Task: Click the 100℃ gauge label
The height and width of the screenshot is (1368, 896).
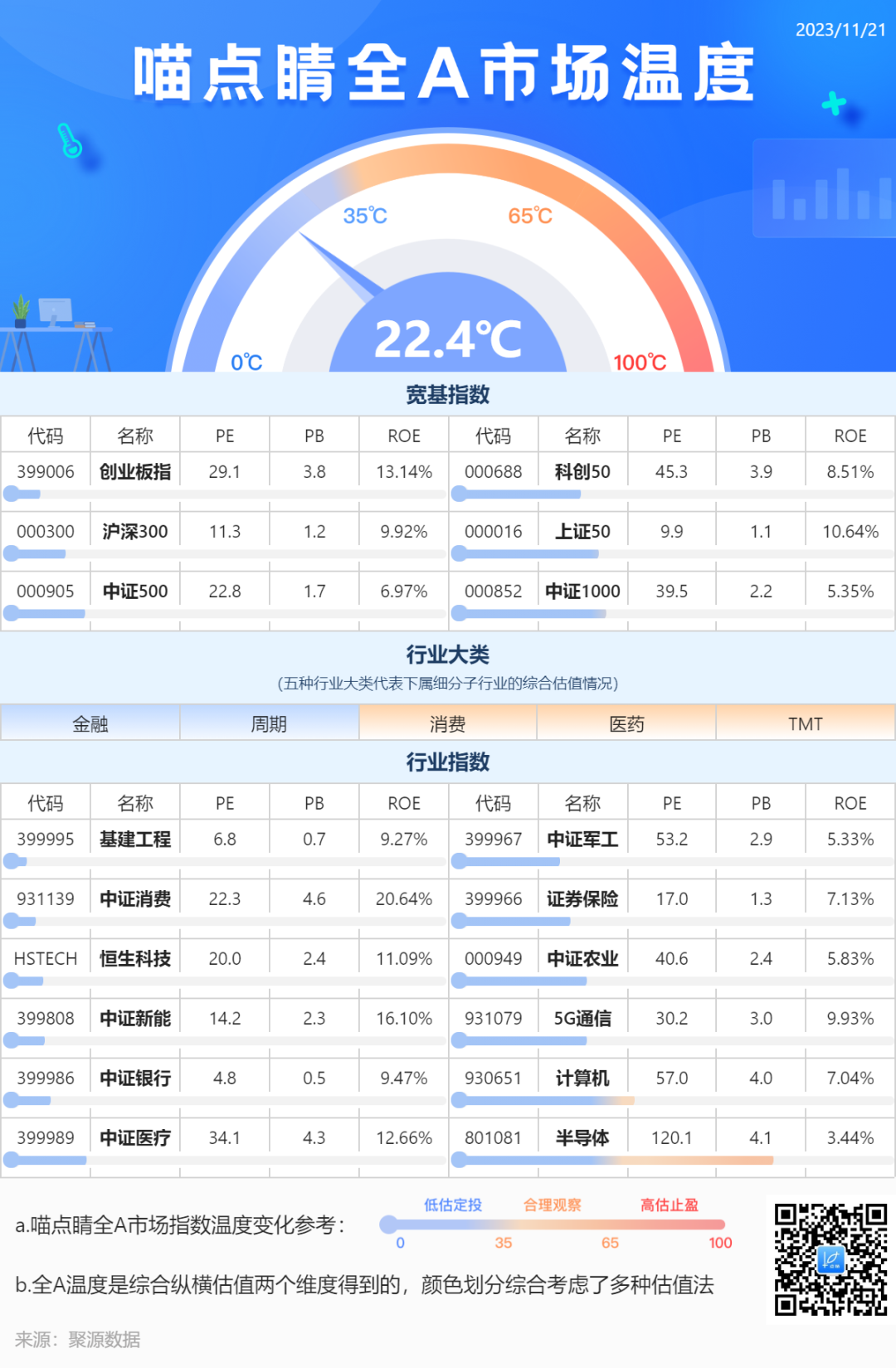Action: [640, 362]
